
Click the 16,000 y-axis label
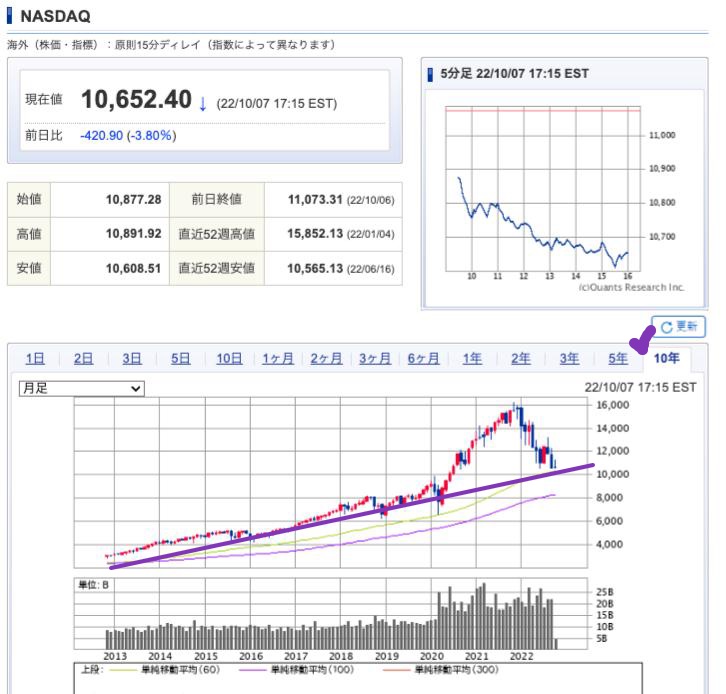pyautogui.click(x=613, y=405)
